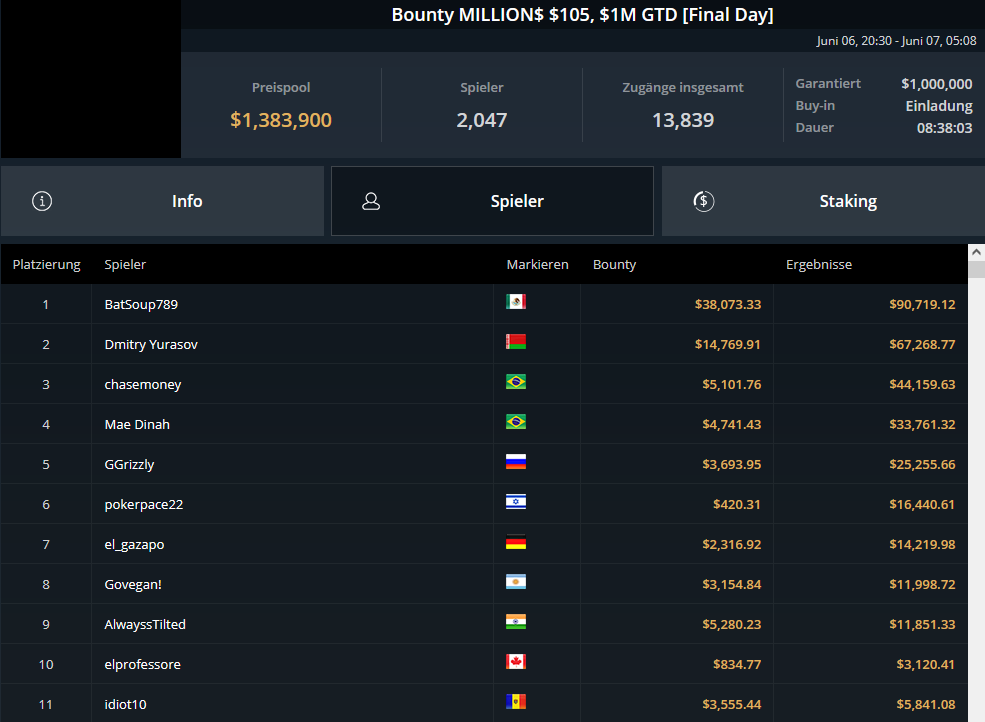Click the India flag for AlwayssTilted
The width and height of the screenshot is (985, 722).
tap(516, 621)
